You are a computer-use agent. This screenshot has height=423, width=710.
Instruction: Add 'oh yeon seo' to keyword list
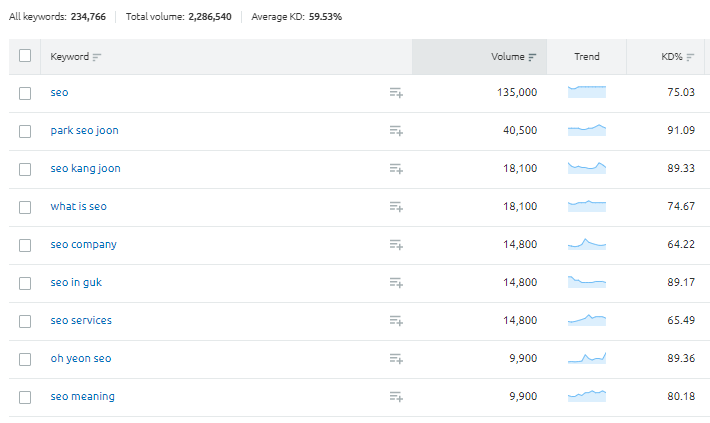pyautogui.click(x=396, y=359)
